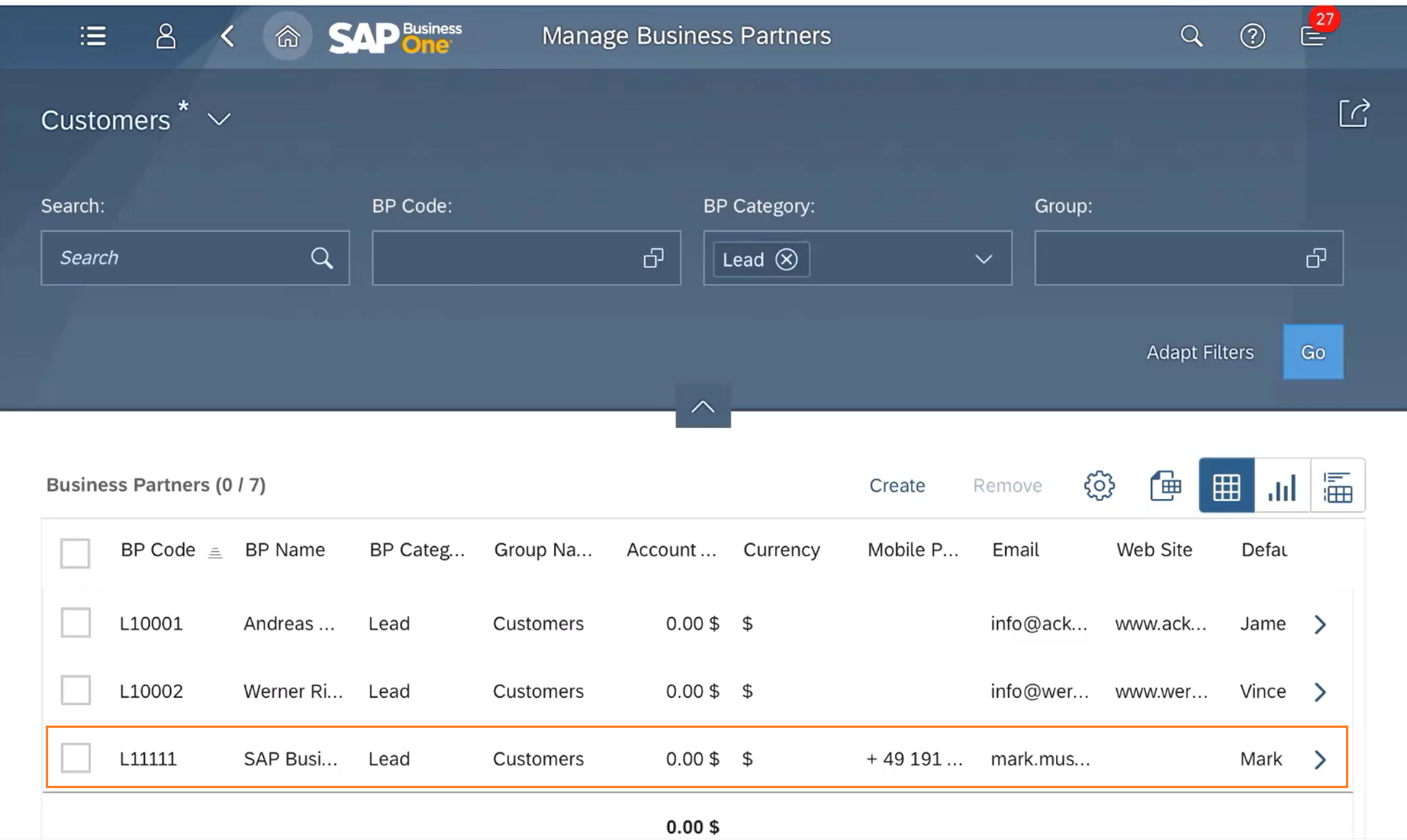Open the help question mark icon

[1252, 36]
